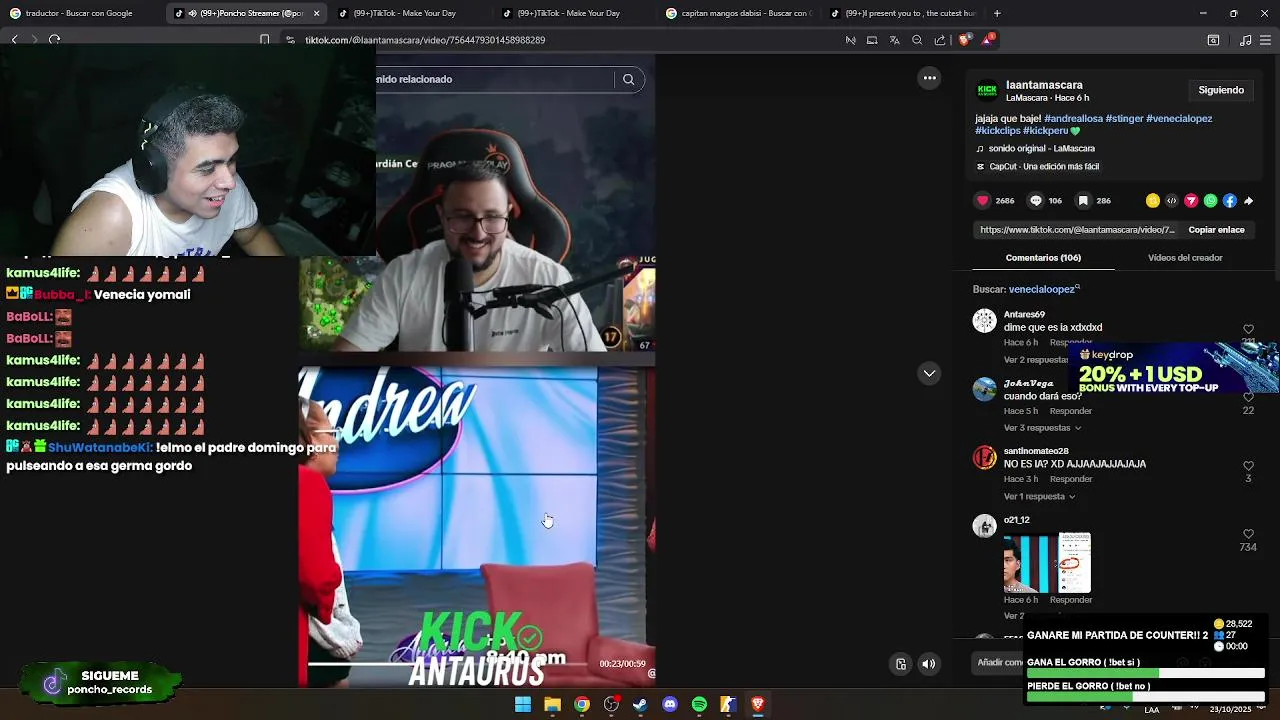1280x720 pixels.
Task: Open a new browser tab
Action: tap(997, 13)
